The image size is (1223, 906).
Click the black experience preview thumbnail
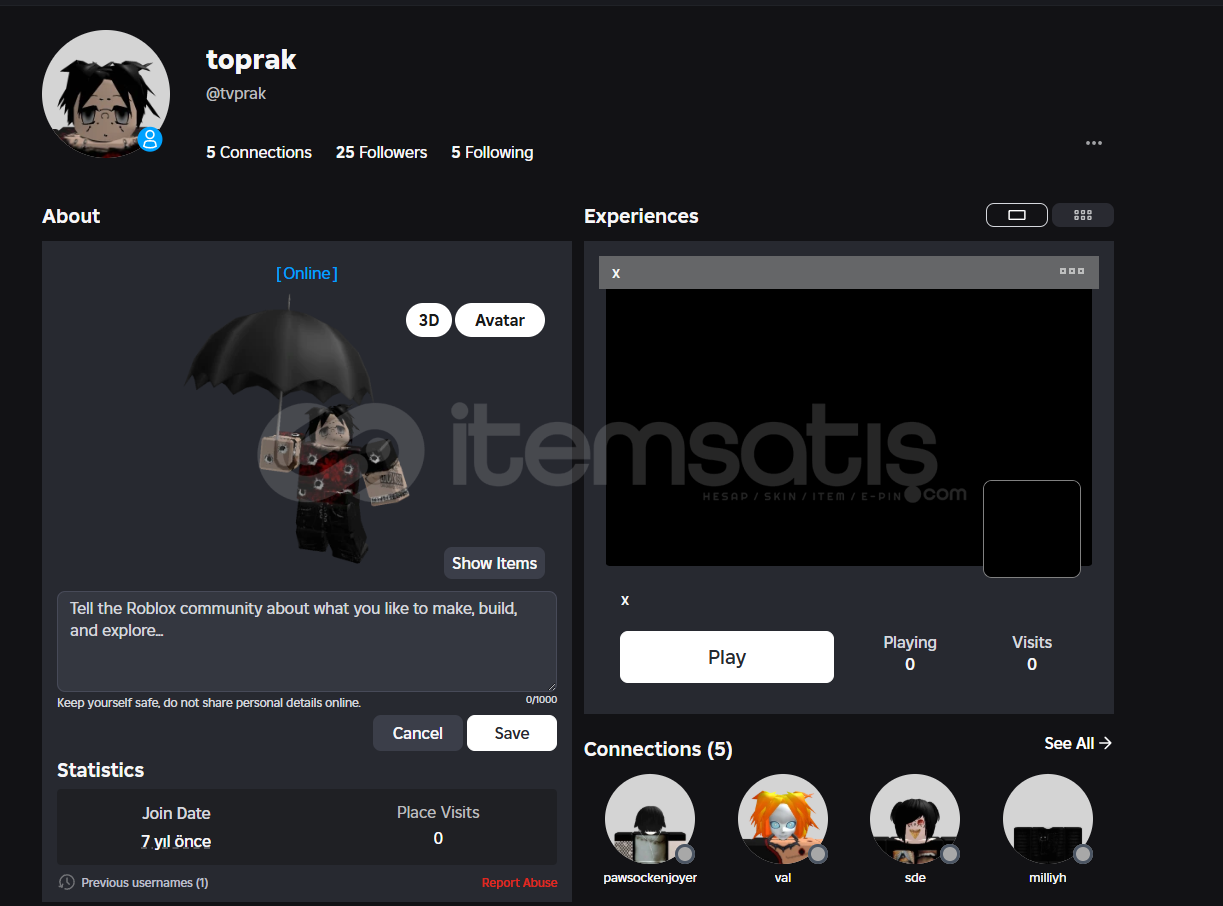point(848,427)
